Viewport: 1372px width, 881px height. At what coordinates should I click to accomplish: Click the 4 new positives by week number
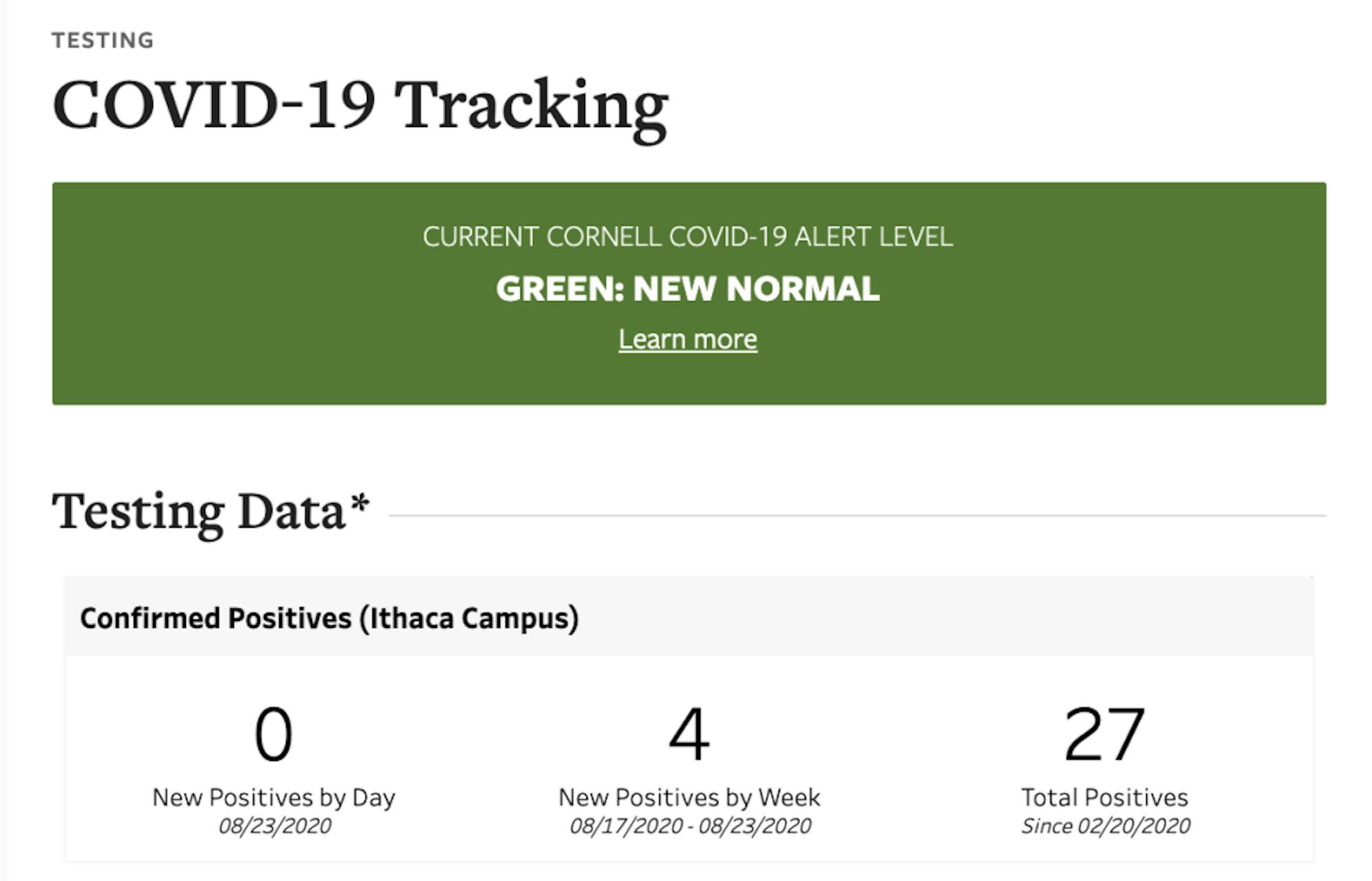(x=689, y=735)
